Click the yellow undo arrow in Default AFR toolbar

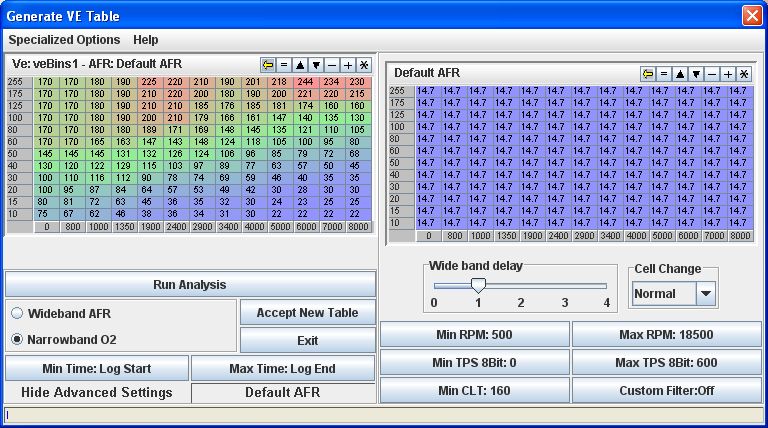click(x=648, y=73)
